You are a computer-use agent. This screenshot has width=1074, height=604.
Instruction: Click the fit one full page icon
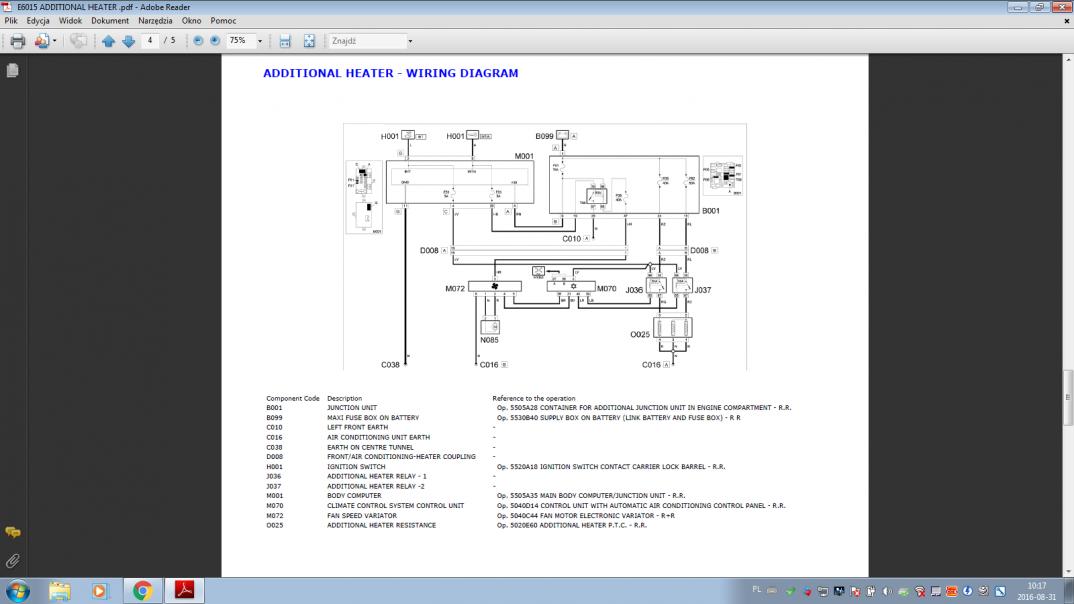309,41
